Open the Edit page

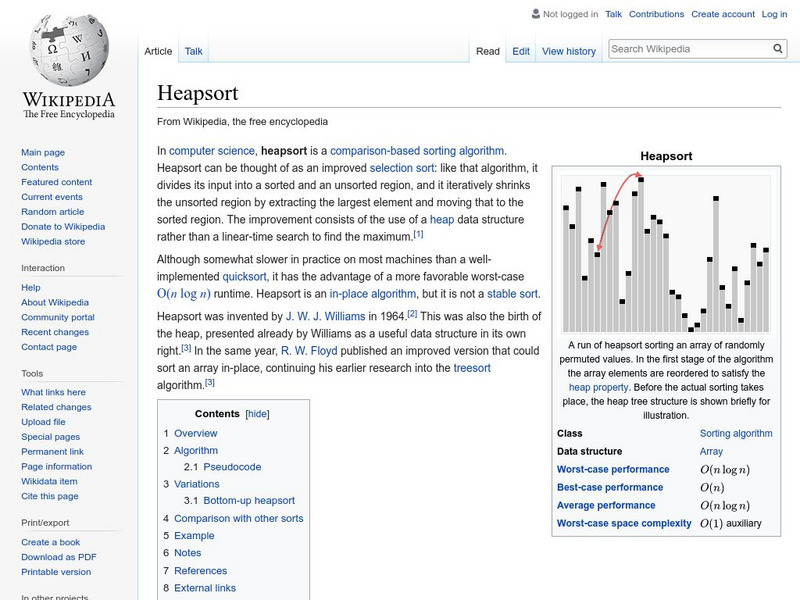pos(520,51)
